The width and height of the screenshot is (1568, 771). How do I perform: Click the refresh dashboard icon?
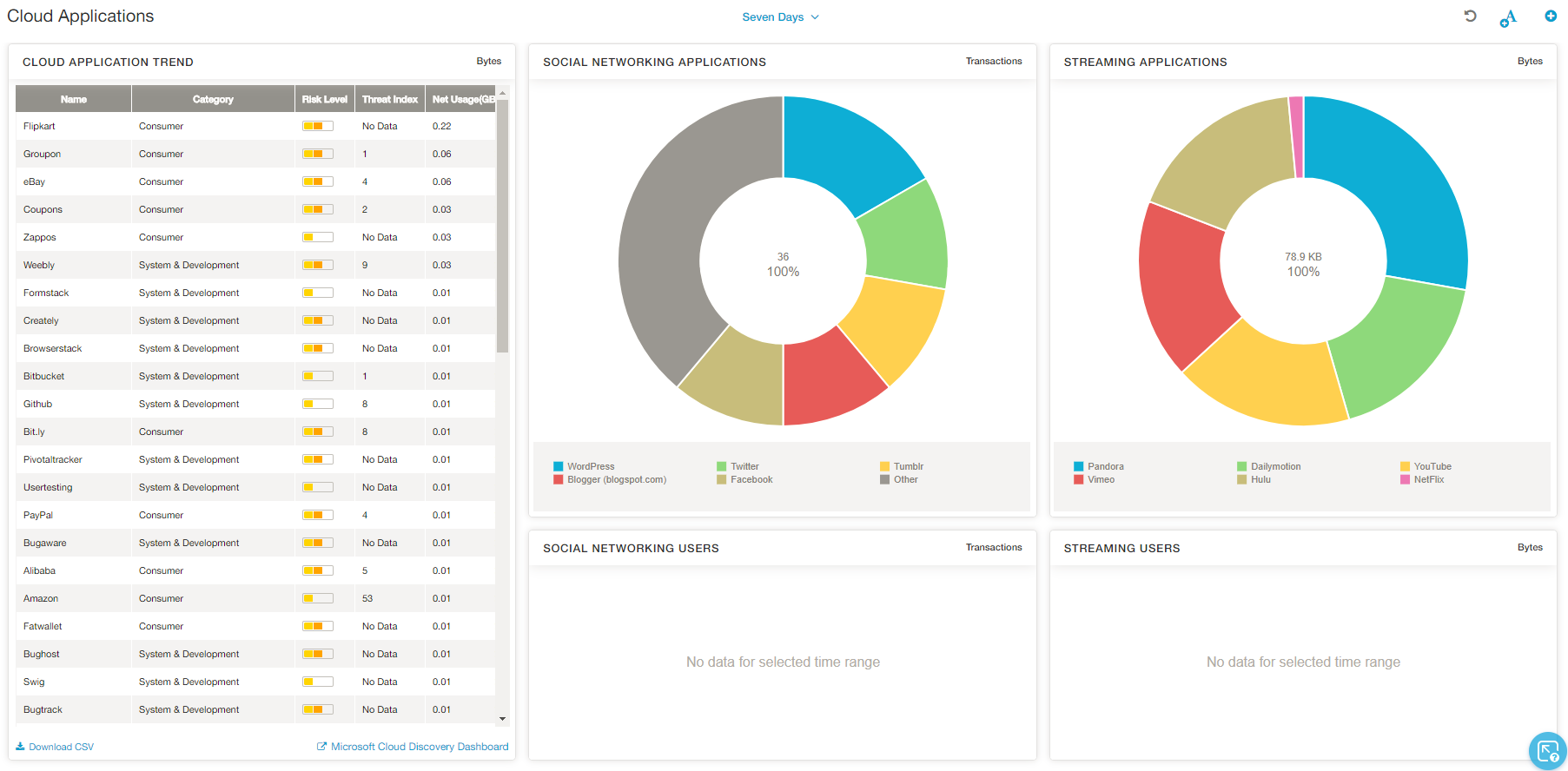coord(1470,16)
